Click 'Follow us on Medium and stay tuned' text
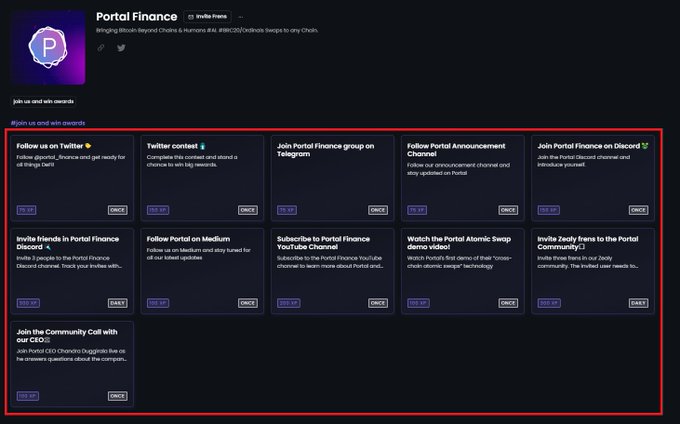The image size is (680, 424). 199,254
